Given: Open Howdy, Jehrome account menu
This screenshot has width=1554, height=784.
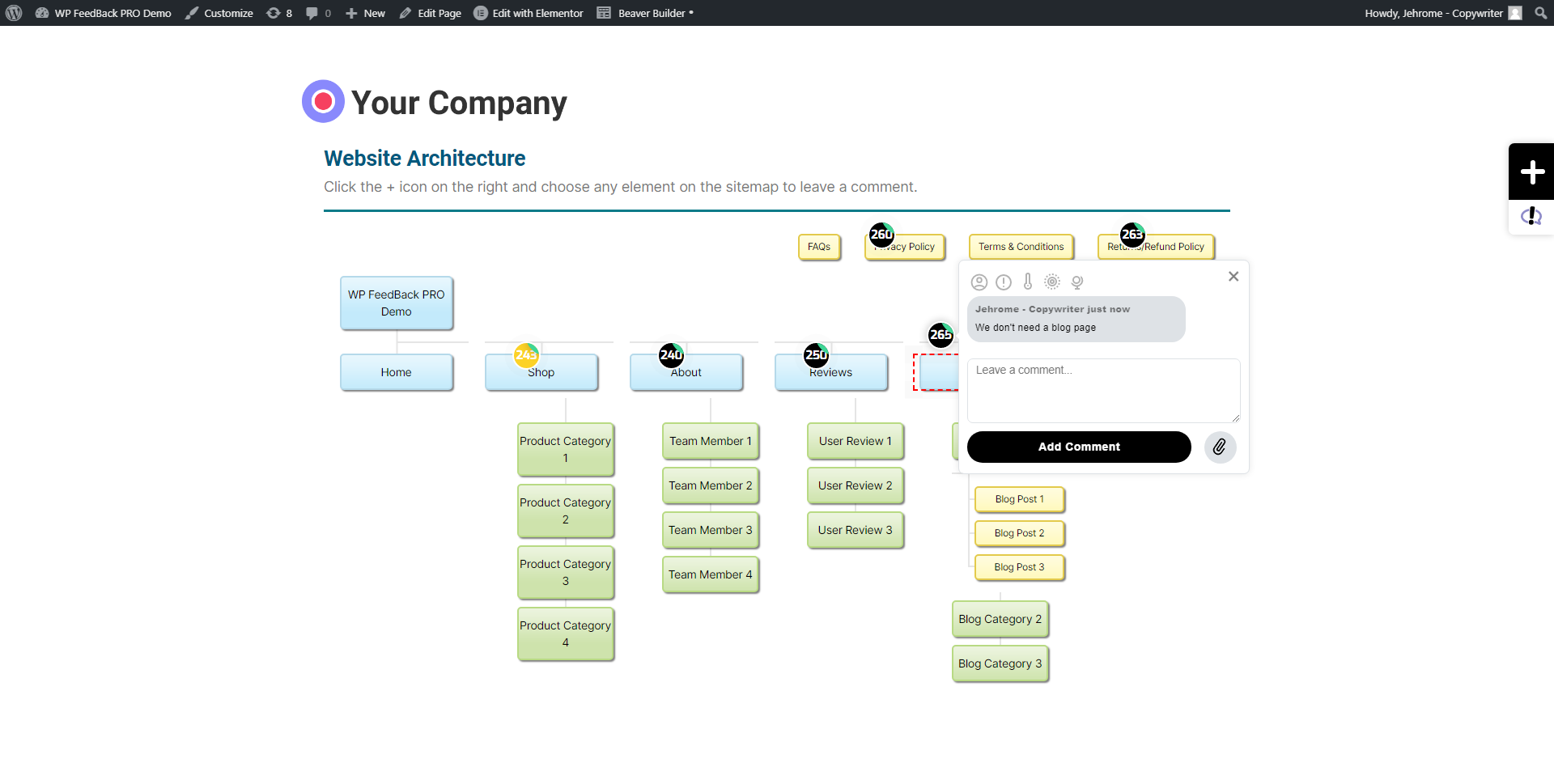Looking at the screenshot, I should (x=1442, y=13).
